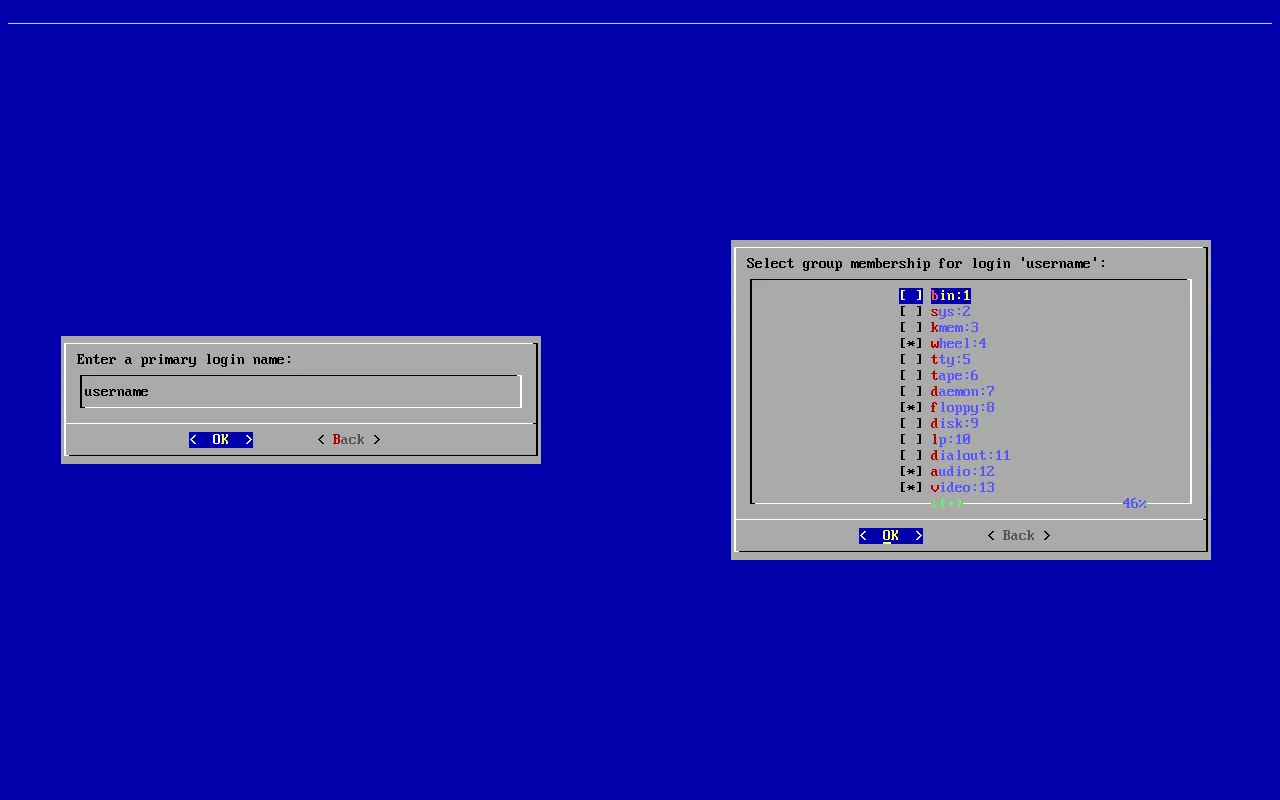Click the 46% scroll position indicator
The image size is (1280, 800).
(x=1135, y=504)
